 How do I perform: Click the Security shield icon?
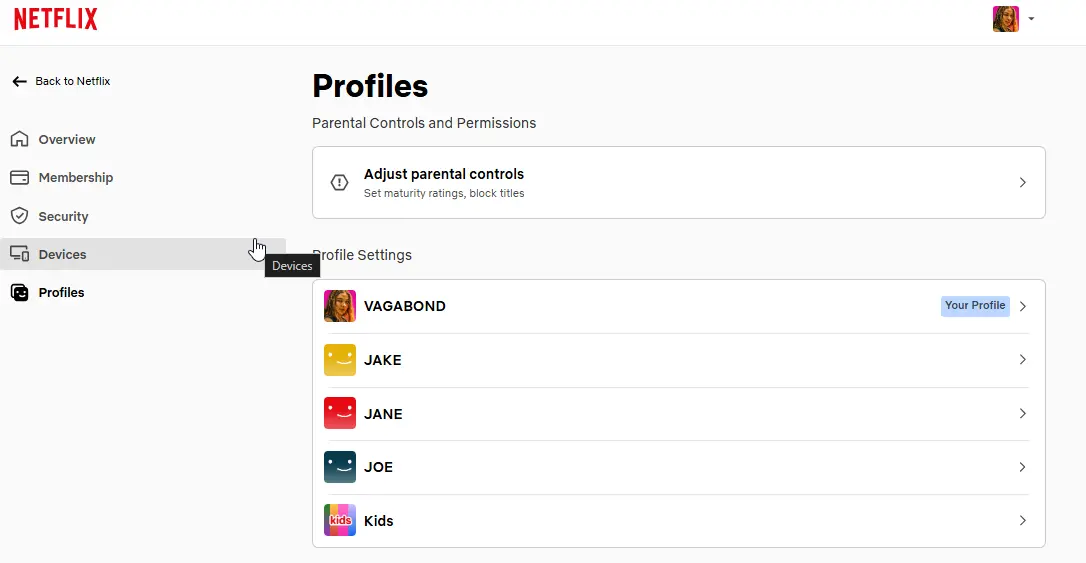[x=19, y=216]
